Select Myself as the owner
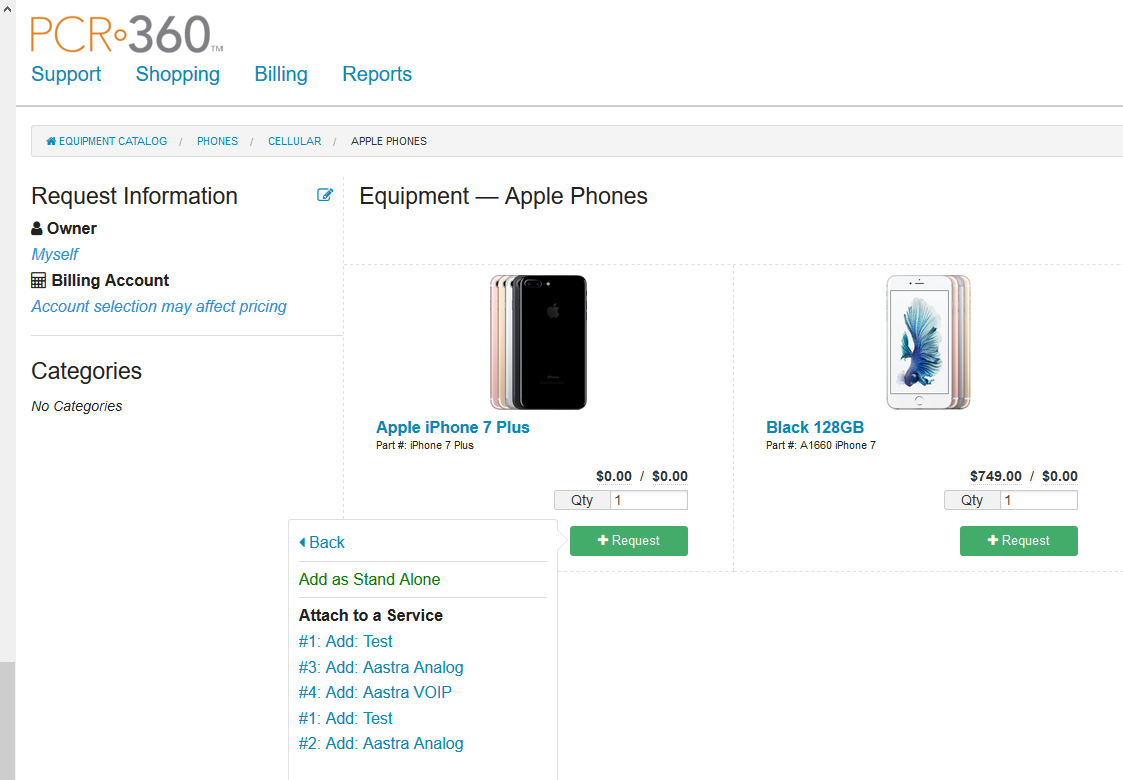 click(54, 254)
